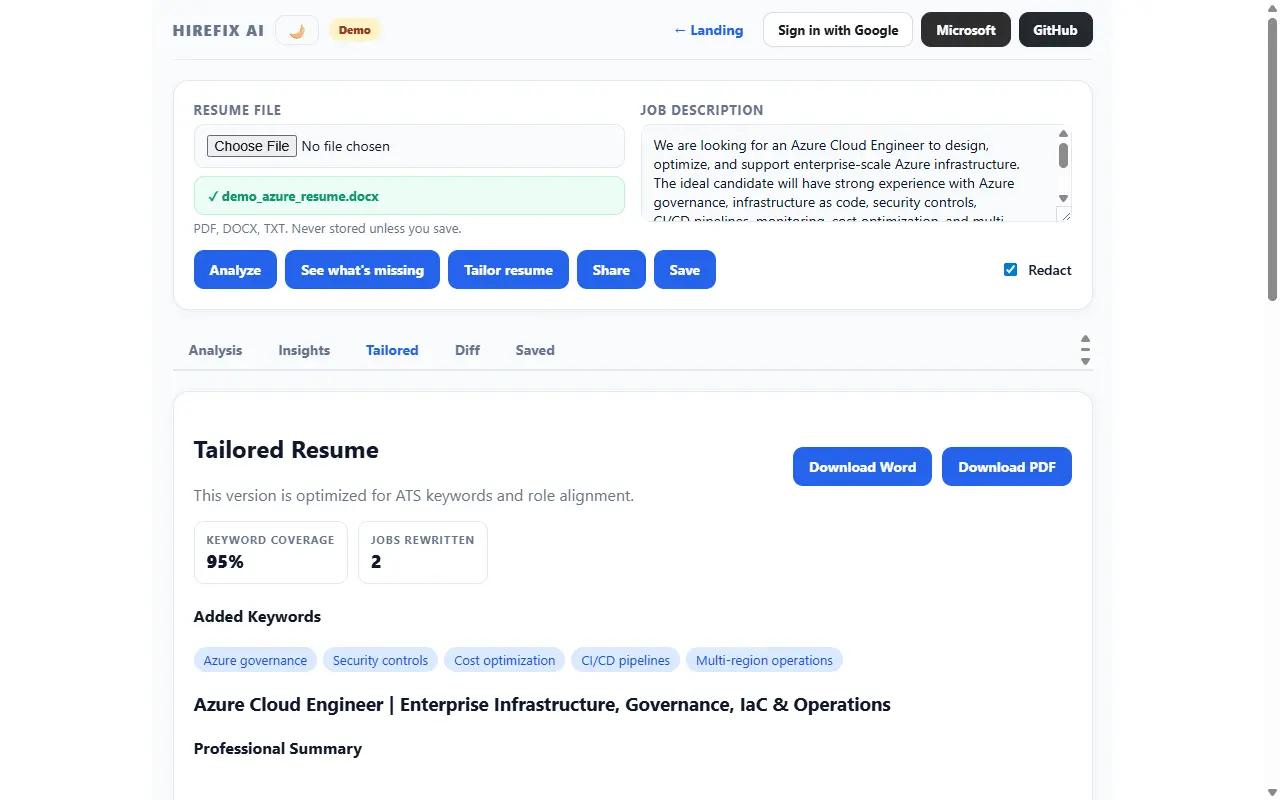Download the resume as Word
1280x800 pixels.
pos(862,467)
